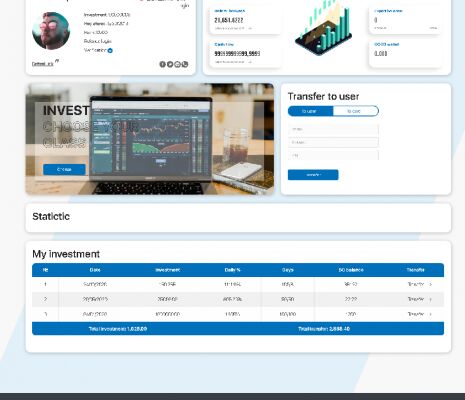The width and height of the screenshot is (465, 400).
Task: Select the 'To user' transfer toggle
Action: pos(310,111)
